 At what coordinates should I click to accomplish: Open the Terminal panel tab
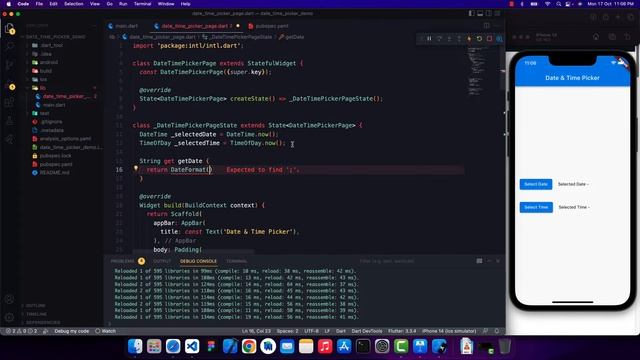236,261
